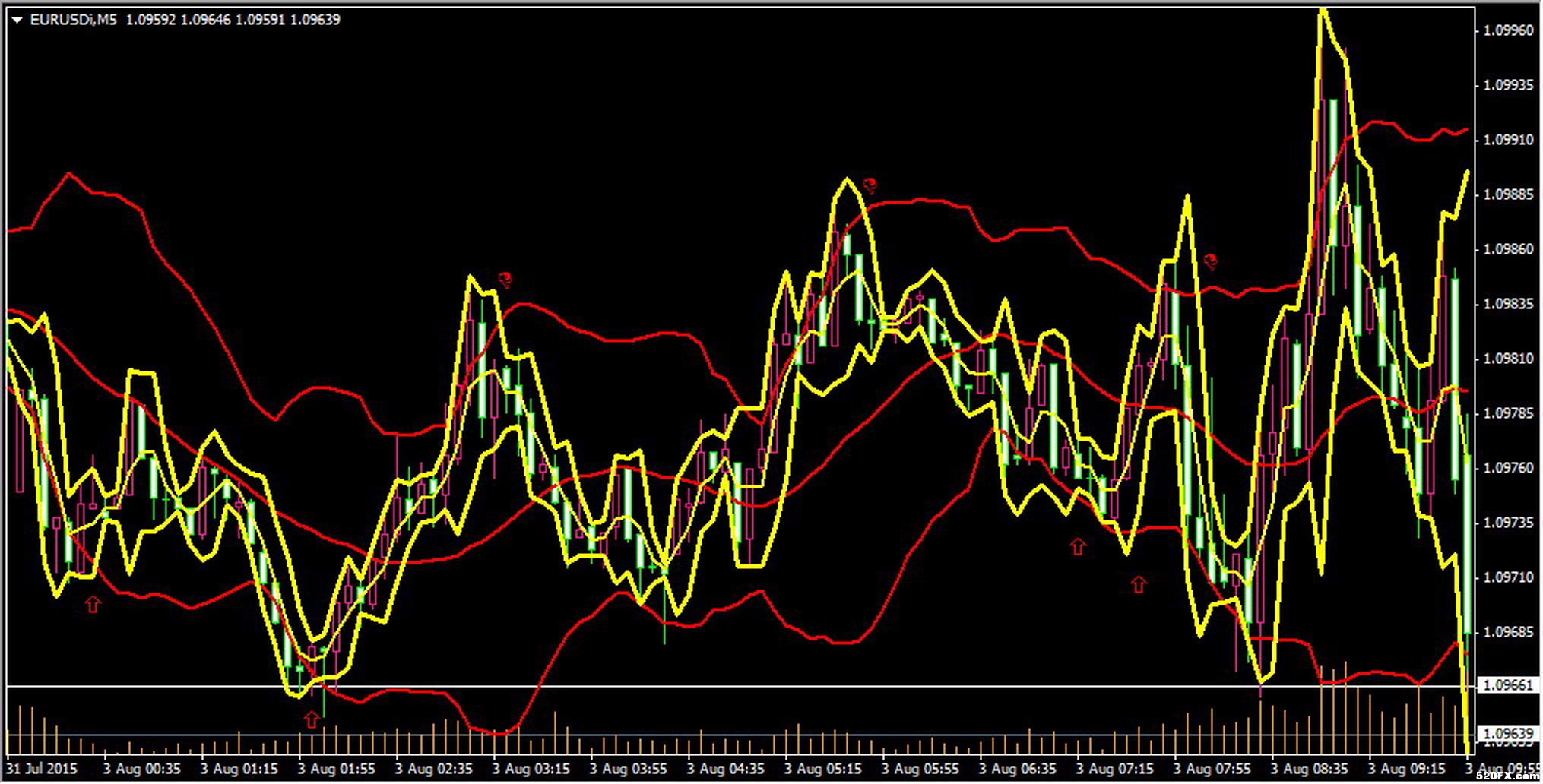Click the 3 Aug 04:35 time label
Viewport: 1543px width, 784px height.
click(726, 769)
